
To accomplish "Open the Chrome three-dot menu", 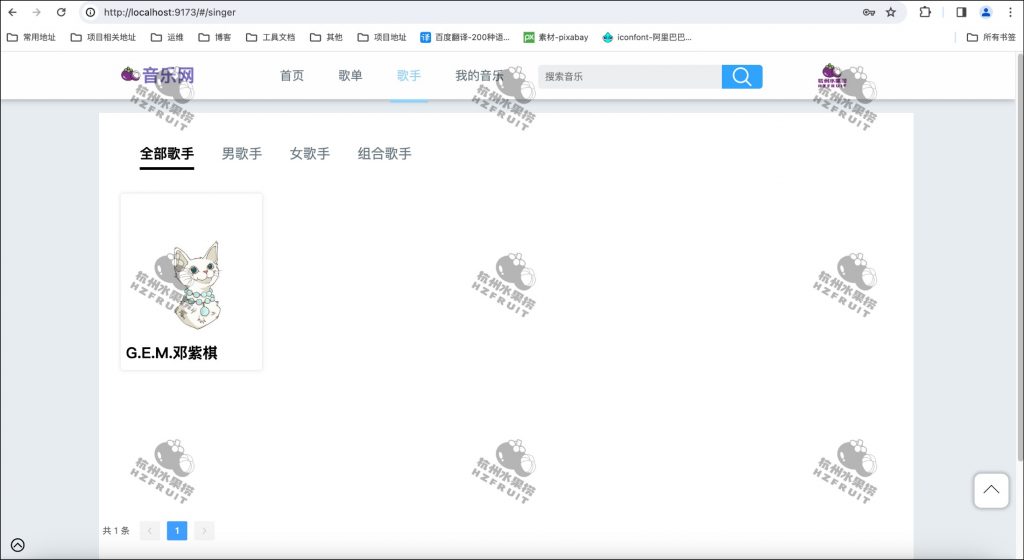I will click(x=1010, y=12).
